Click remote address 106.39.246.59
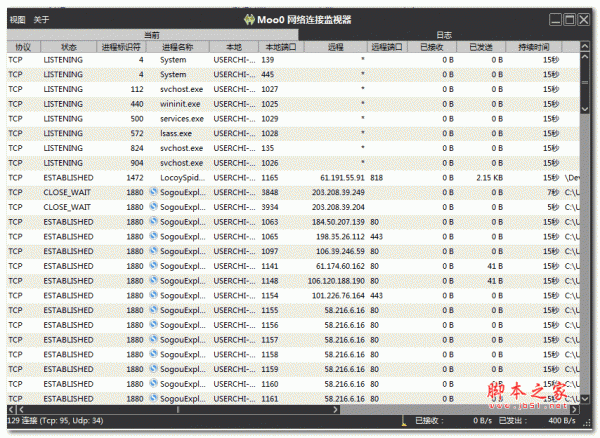The image size is (600, 438). (340, 251)
